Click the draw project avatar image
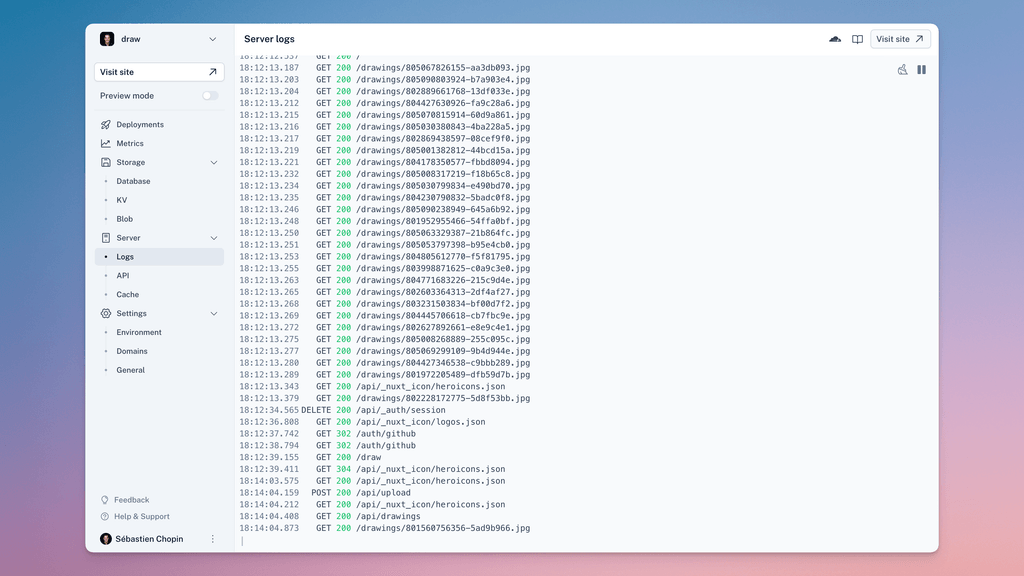Screen dimensions: 1024x576 [x=107, y=38]
